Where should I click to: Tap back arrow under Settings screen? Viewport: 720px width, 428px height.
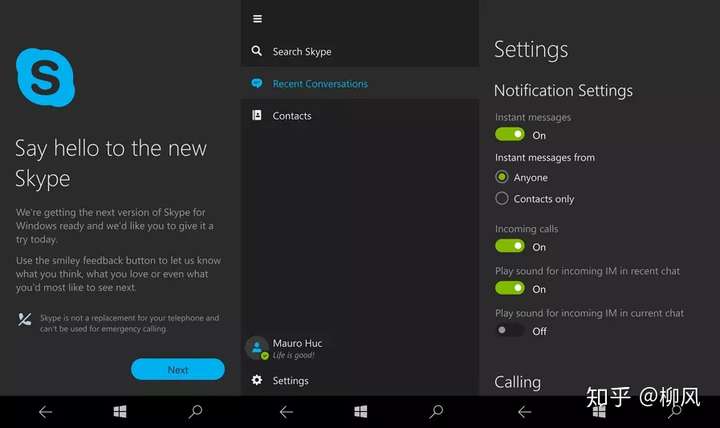[x=524, y=412]
